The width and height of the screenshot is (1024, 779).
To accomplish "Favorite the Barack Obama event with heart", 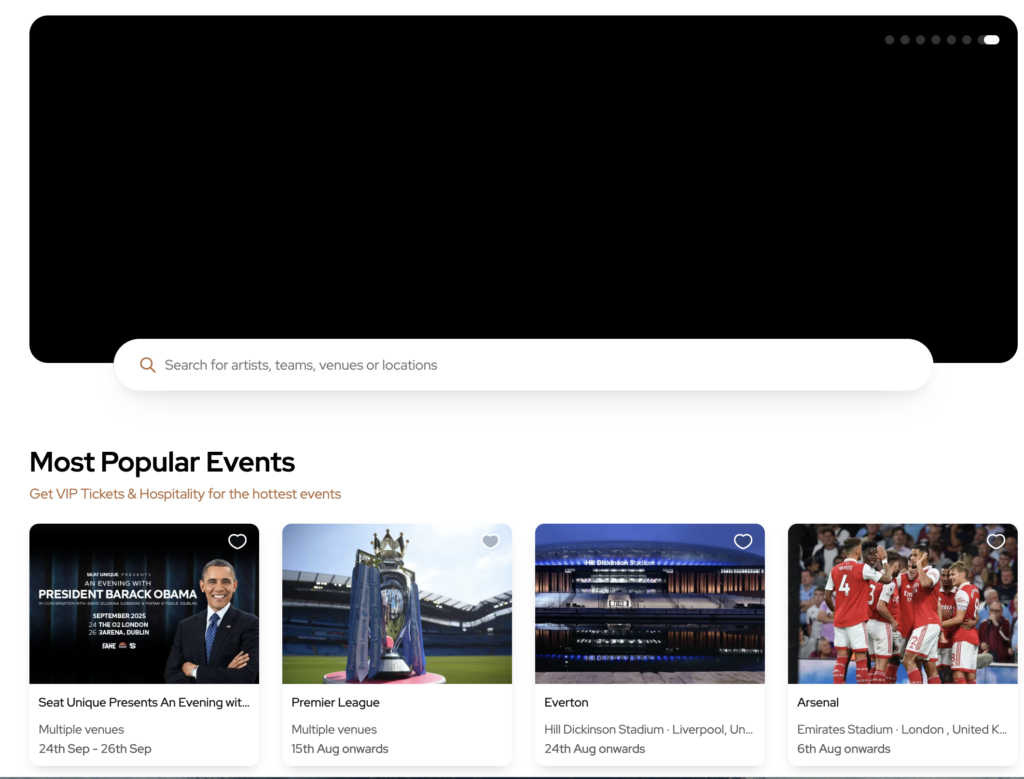I will (x=237, y=541).
